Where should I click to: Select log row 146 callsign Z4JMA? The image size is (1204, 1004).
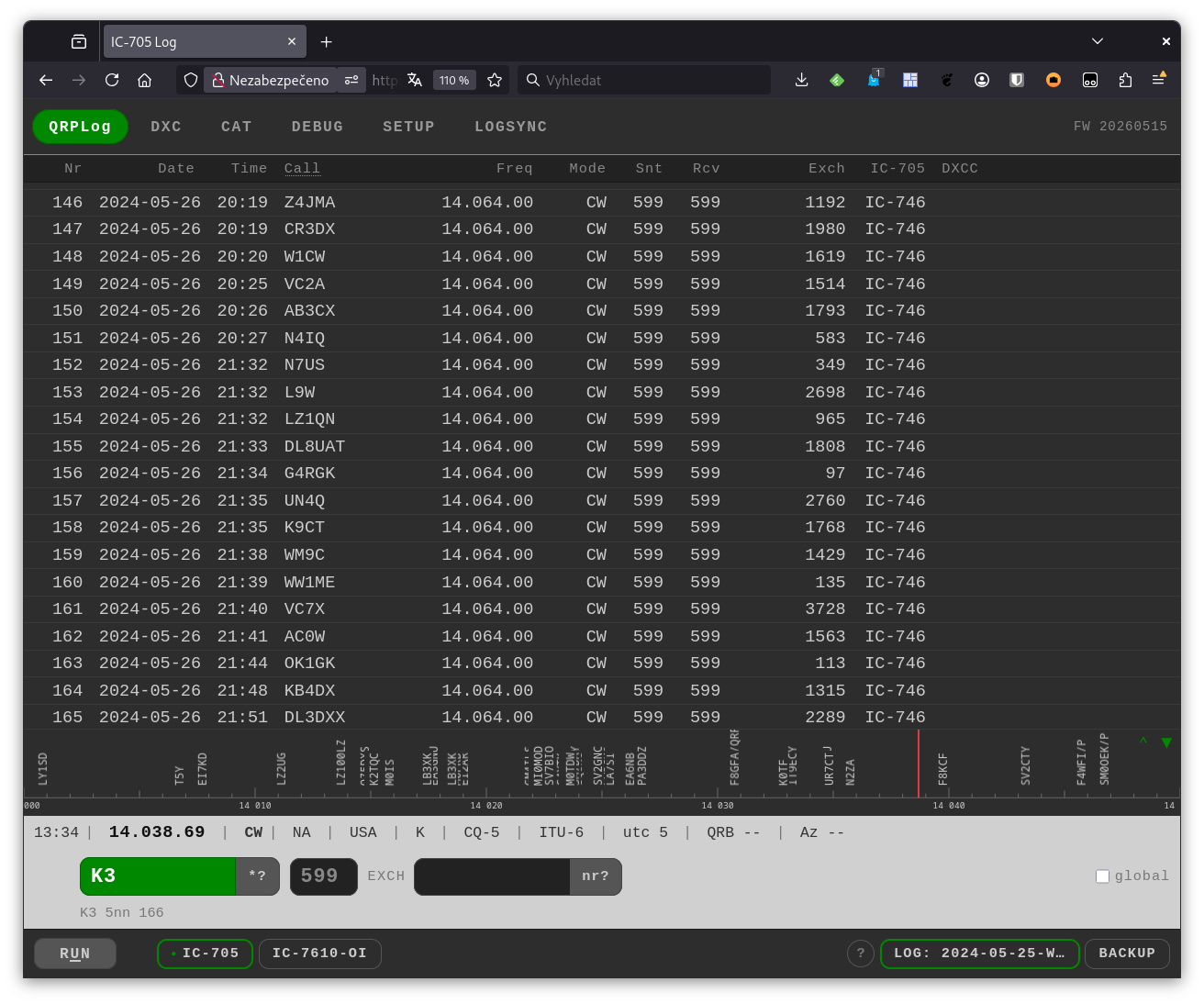pyautogui.click(x=602, y=202)
